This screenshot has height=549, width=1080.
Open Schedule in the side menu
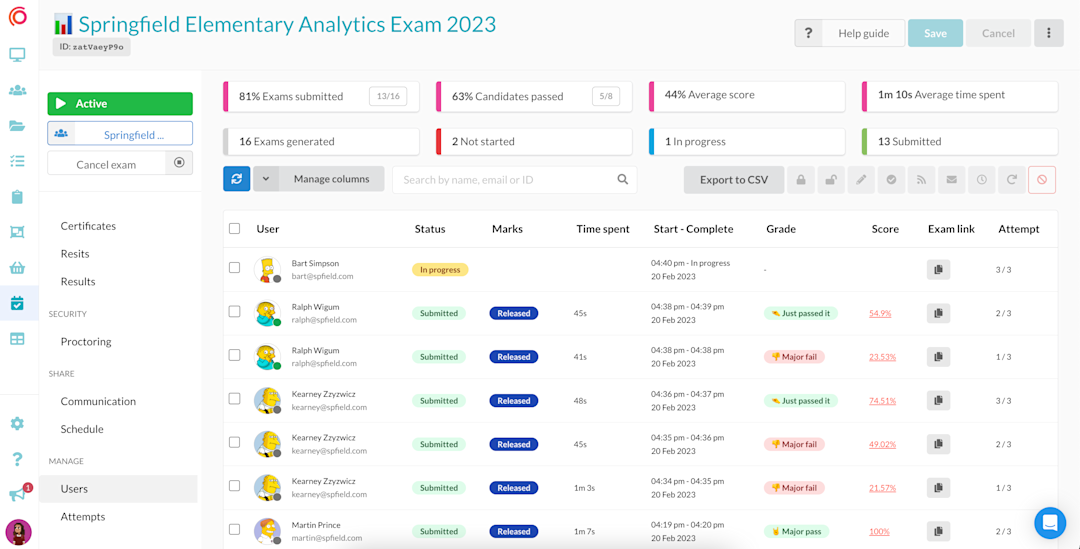[x=82, y=428]
